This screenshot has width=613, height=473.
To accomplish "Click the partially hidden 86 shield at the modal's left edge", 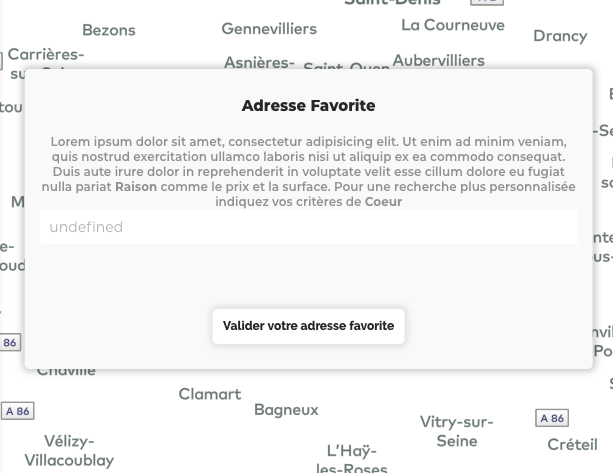I will click(10, 342).
